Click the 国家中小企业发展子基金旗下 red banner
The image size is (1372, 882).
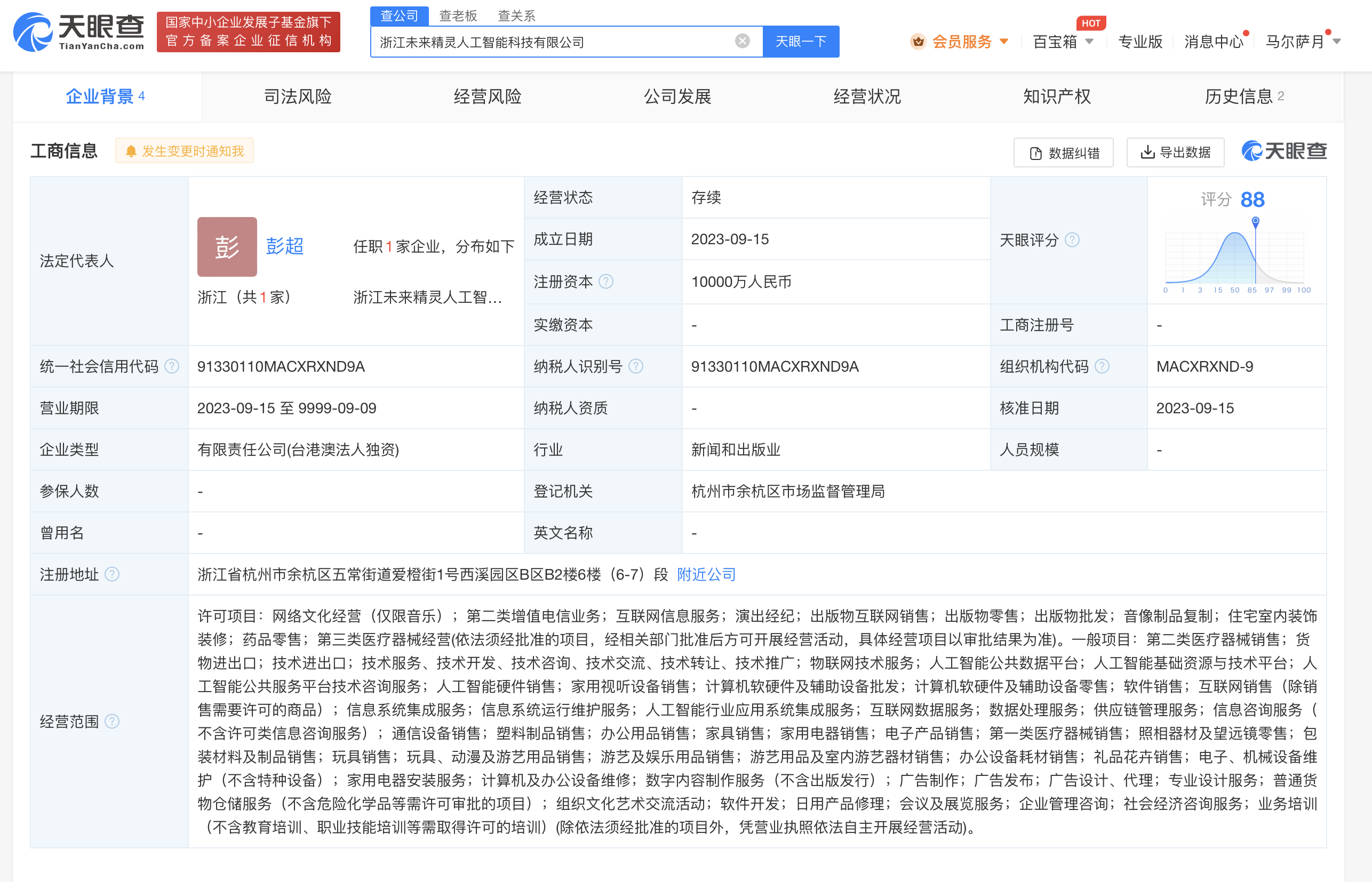[248, 32]
